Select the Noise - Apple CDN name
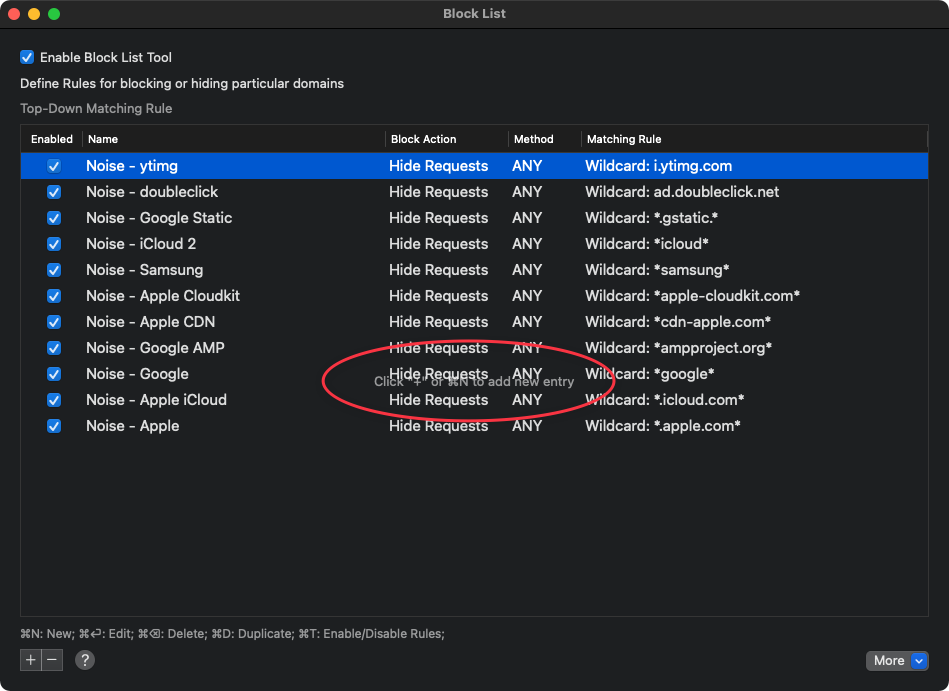This screenshot has width=949, height=691. pos(151,322)
